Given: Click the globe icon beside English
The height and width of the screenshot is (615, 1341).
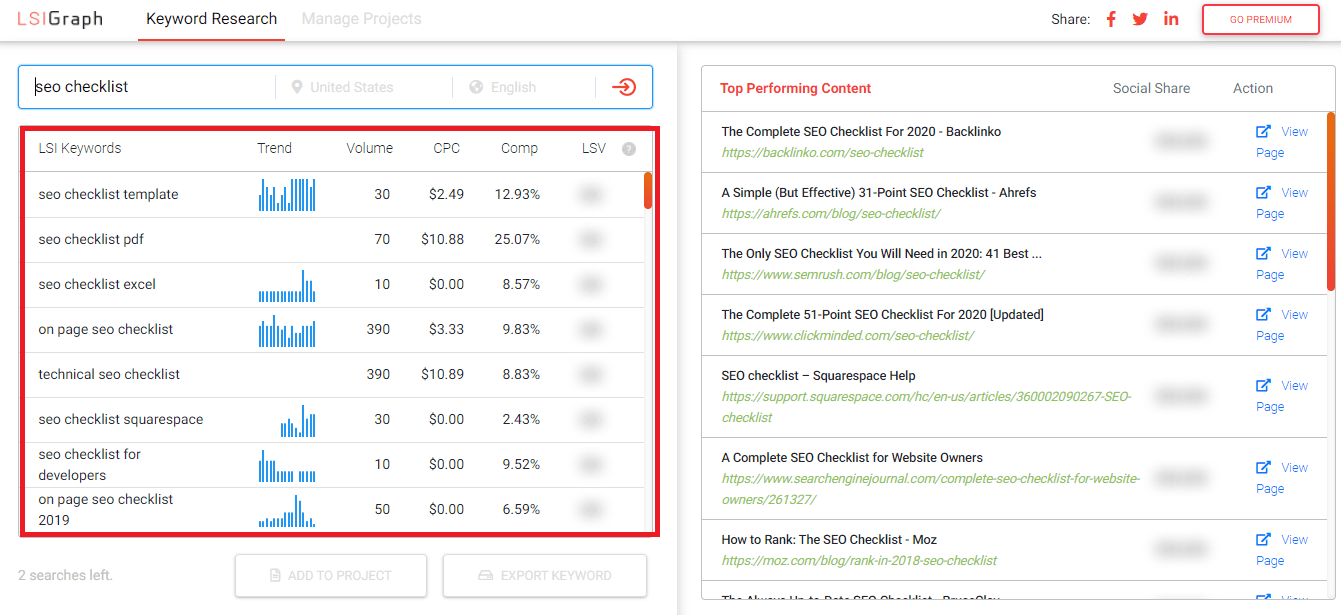Looking at the screenshot, I should 476,87.
